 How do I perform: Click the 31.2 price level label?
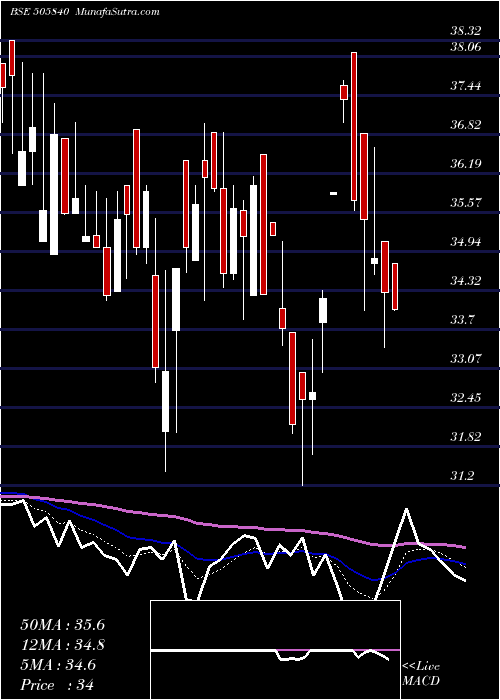pos(462,476)
